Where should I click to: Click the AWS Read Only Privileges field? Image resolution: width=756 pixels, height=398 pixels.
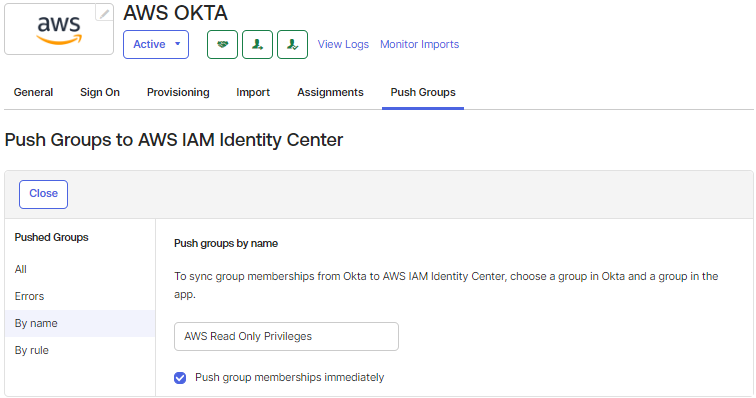click(x=286, y=336)
